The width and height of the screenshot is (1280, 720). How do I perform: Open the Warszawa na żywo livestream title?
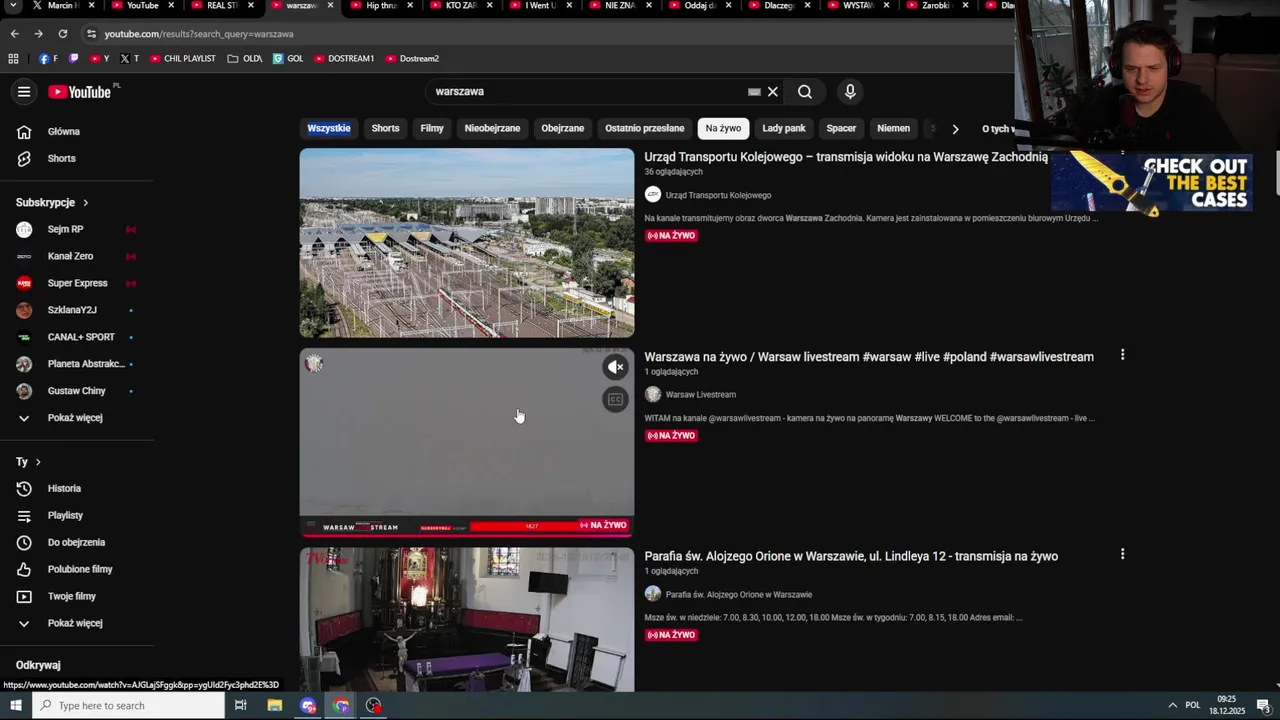click(869, 357)
